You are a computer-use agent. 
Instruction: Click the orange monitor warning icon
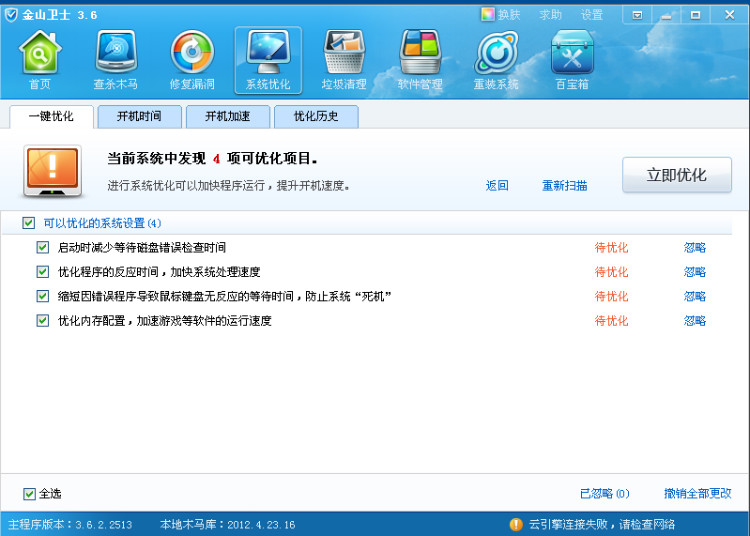pos(52,171)
